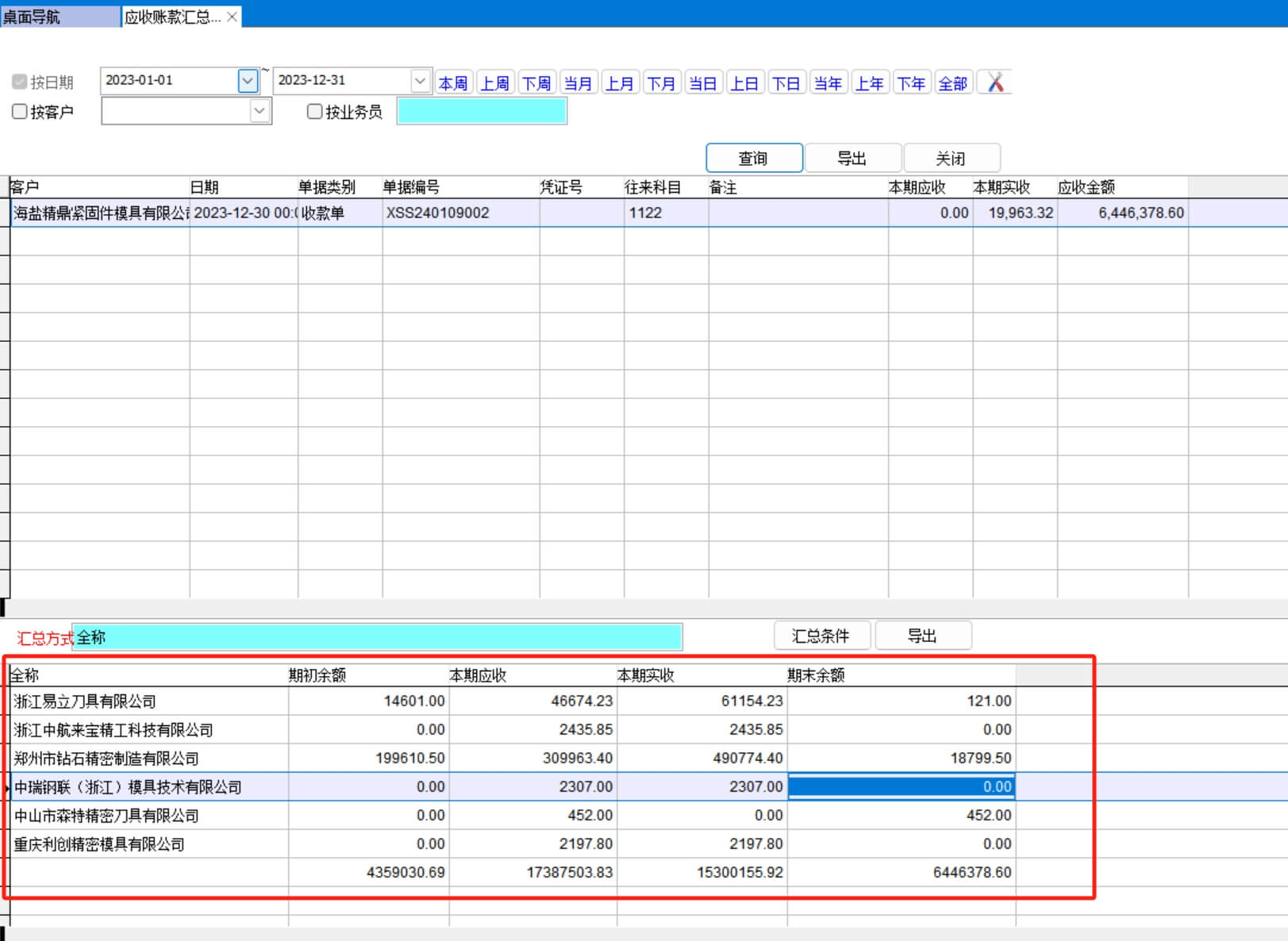Enable the 按业务员 checkbox
The image size is (1288, 941).
(x=314, y=112)
